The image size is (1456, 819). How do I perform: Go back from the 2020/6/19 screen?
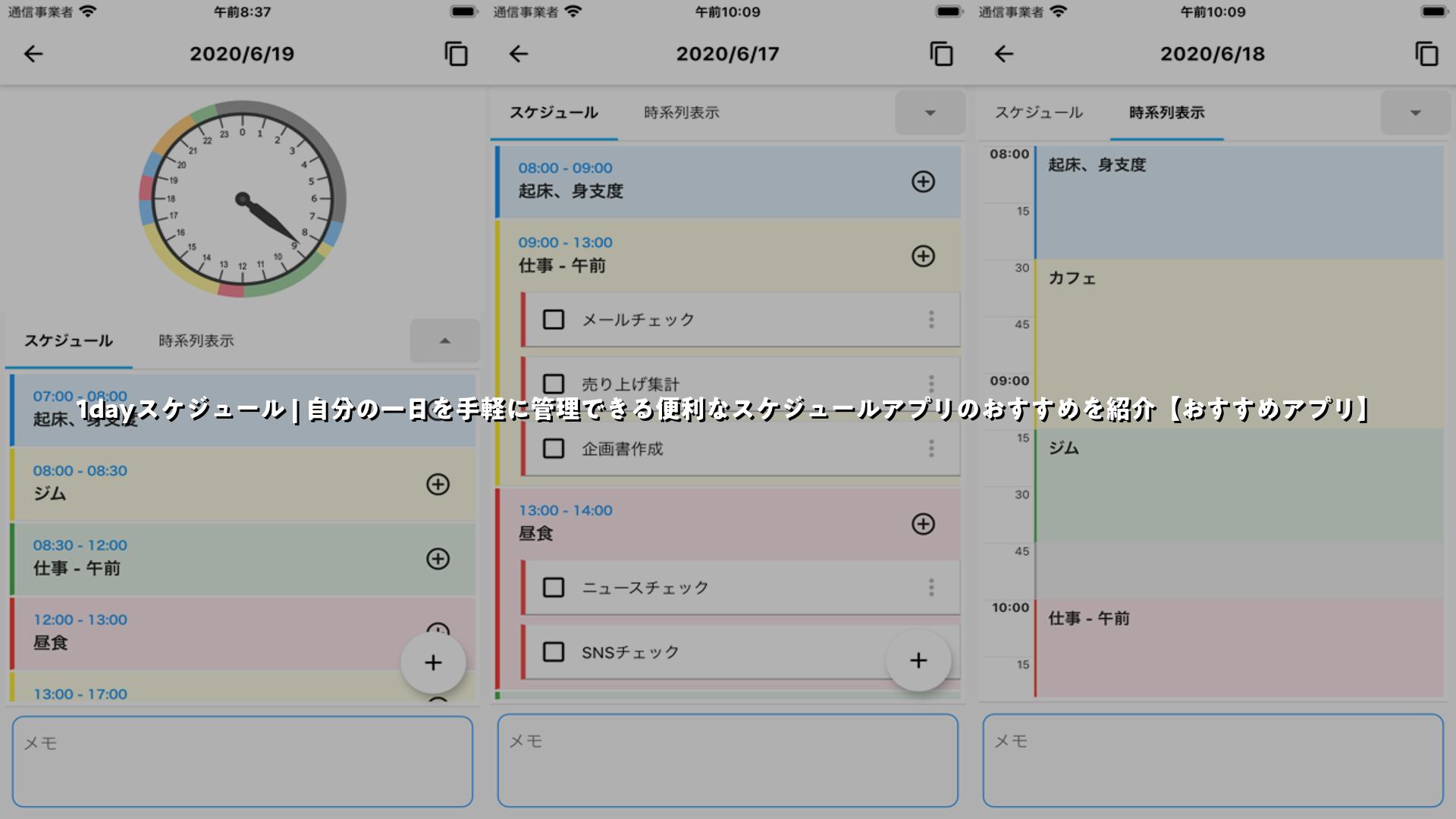[x=33, y=54]
